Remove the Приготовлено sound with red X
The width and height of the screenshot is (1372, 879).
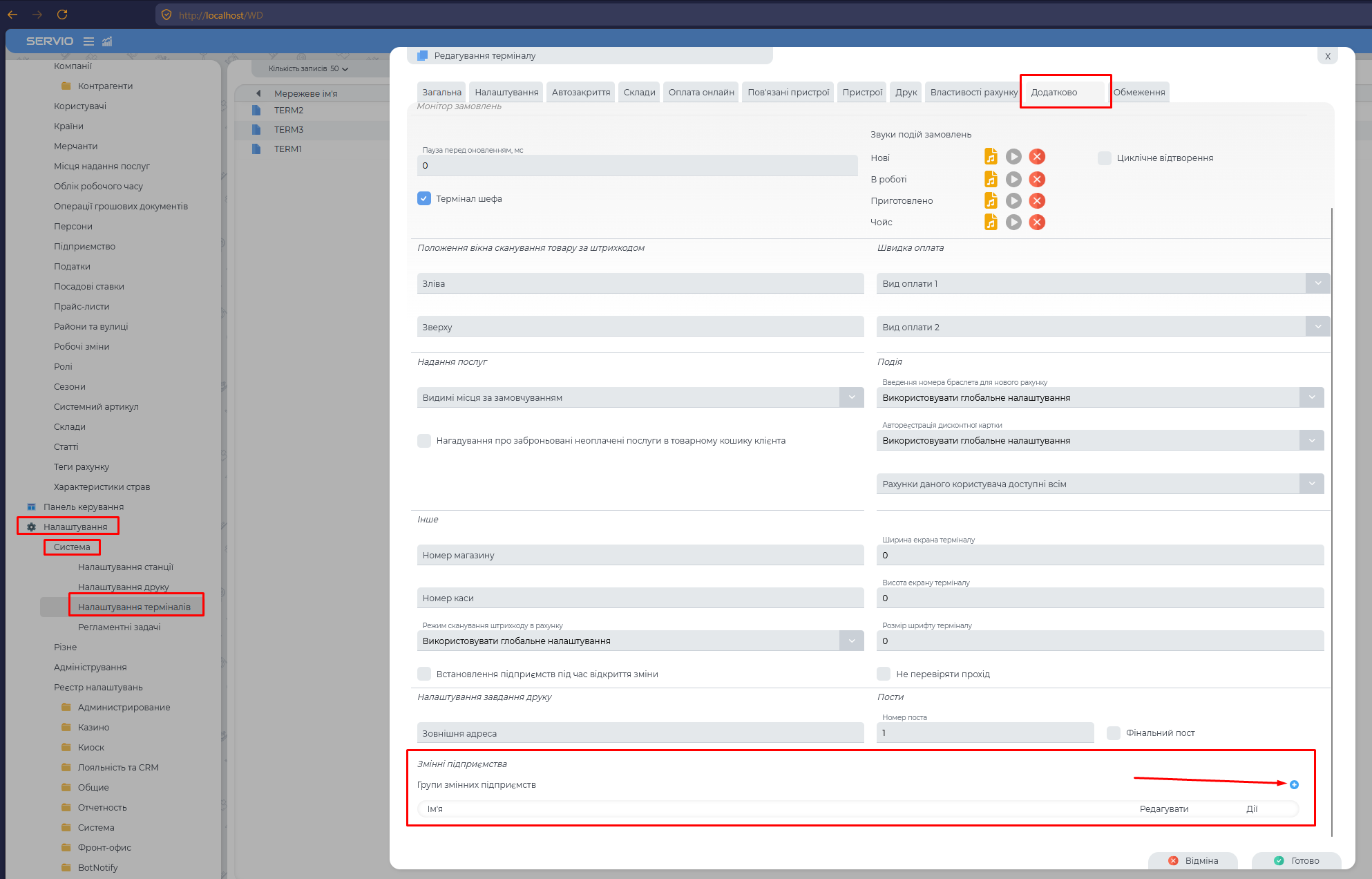click(1037, 201)
